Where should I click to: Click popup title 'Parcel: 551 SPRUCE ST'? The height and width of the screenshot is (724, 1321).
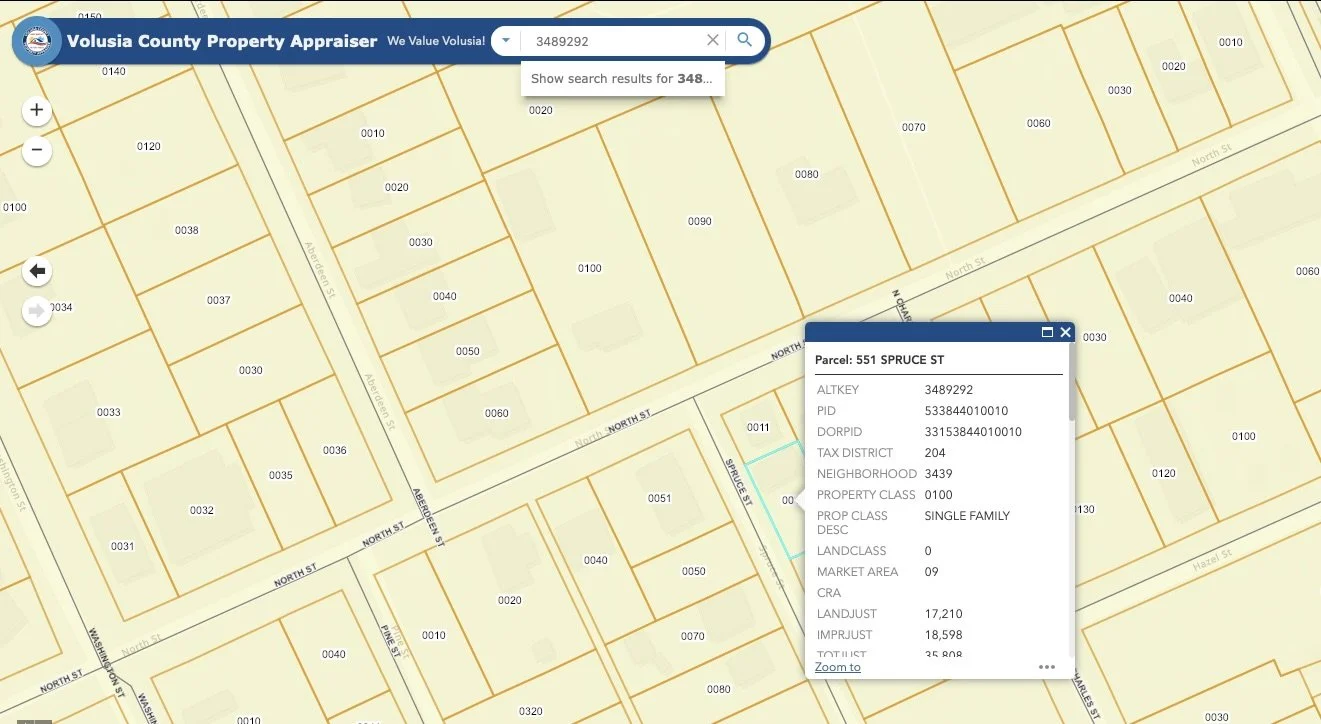click(x=879, y=360)
